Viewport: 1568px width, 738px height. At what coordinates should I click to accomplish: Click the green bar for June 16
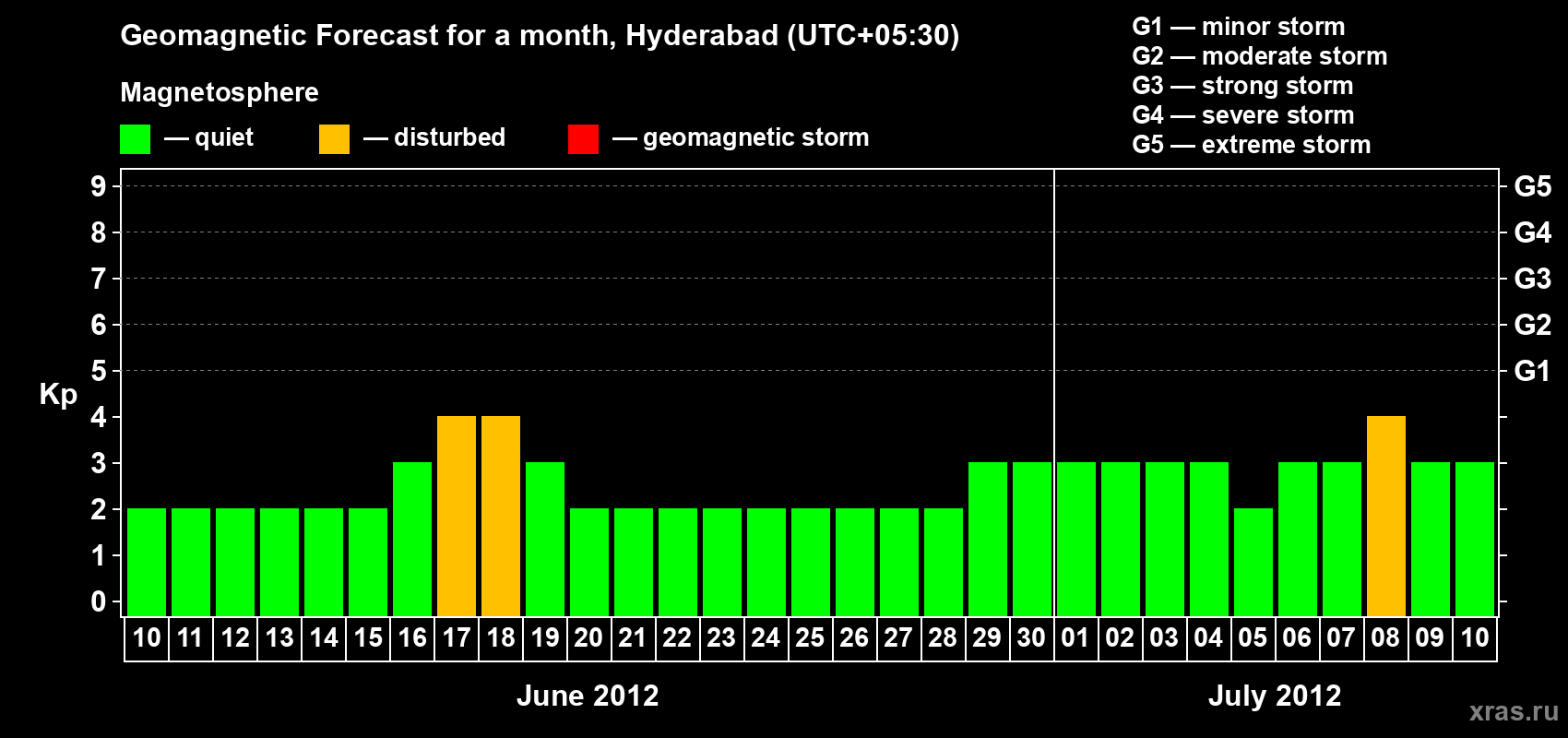(412, 539)
